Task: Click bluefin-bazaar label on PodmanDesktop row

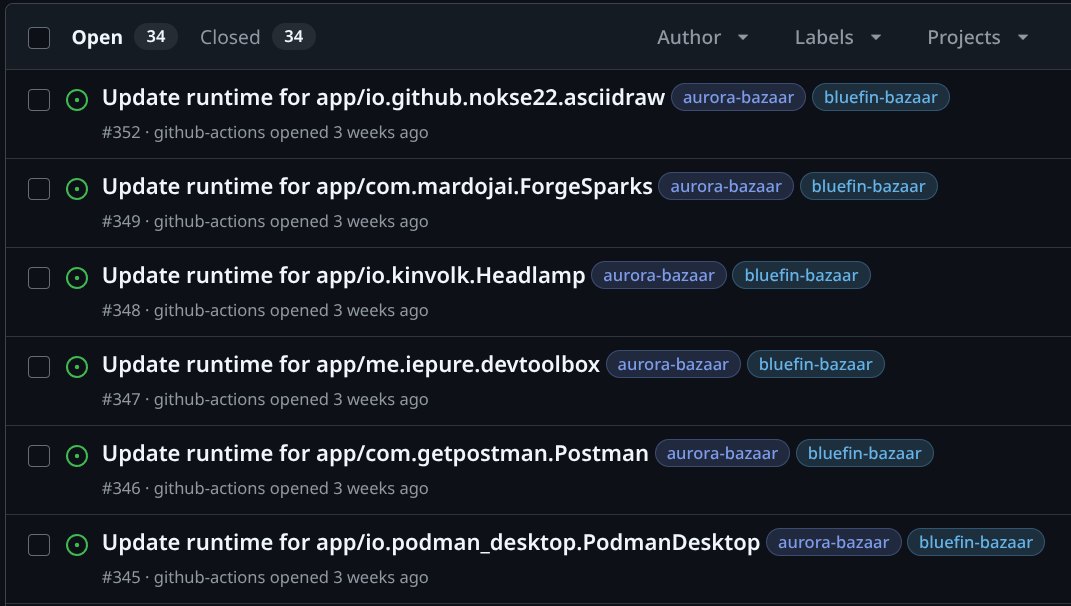Action: [x=975, y=542]
